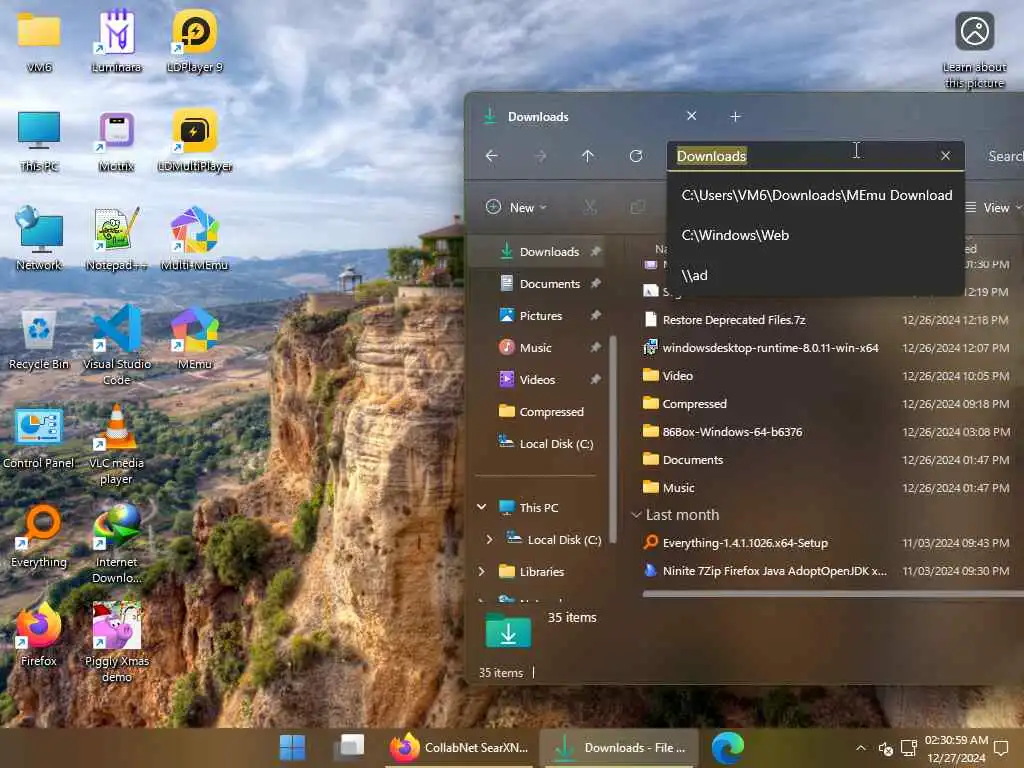
Task: Open the Recycle Bin
Action: tap(39, 340)
